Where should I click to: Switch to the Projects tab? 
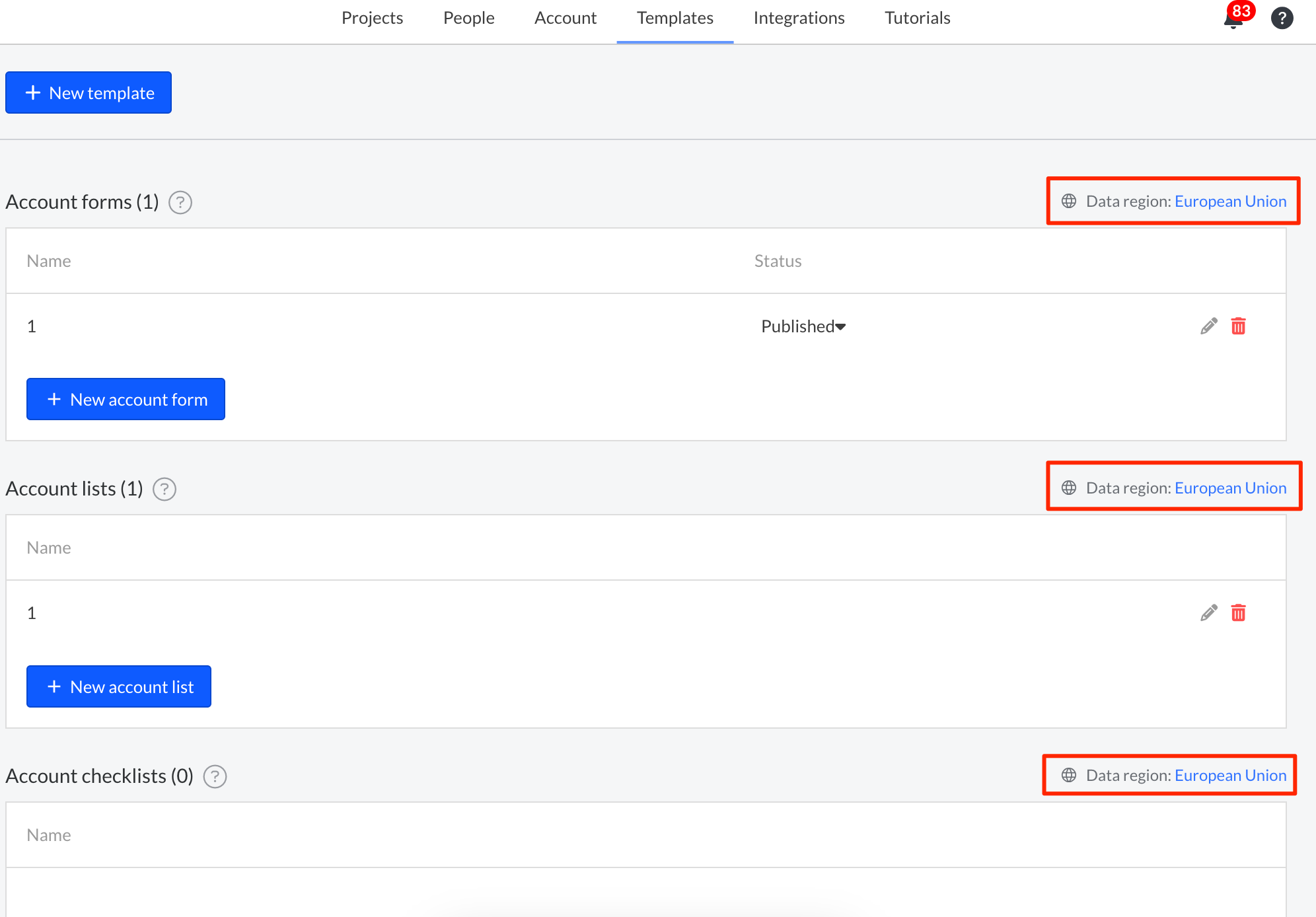point(372,18)
